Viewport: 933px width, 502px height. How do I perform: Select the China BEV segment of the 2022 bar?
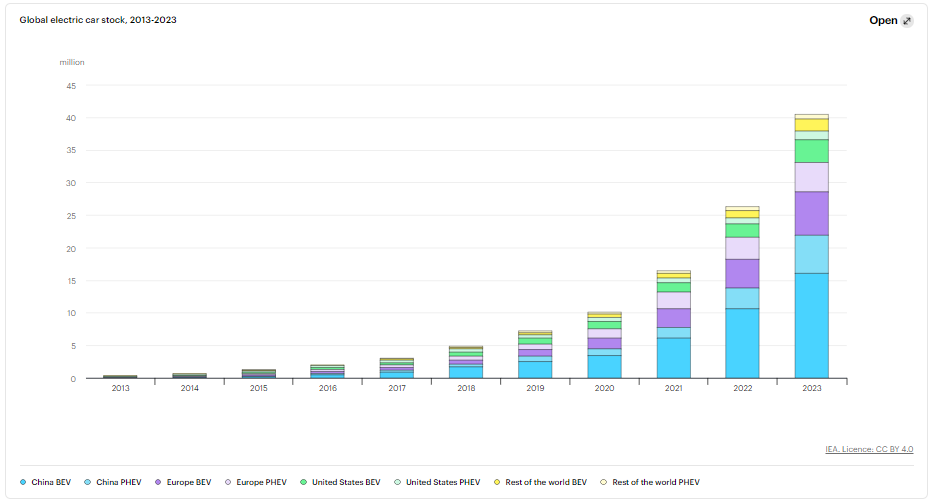pos(742,343)
